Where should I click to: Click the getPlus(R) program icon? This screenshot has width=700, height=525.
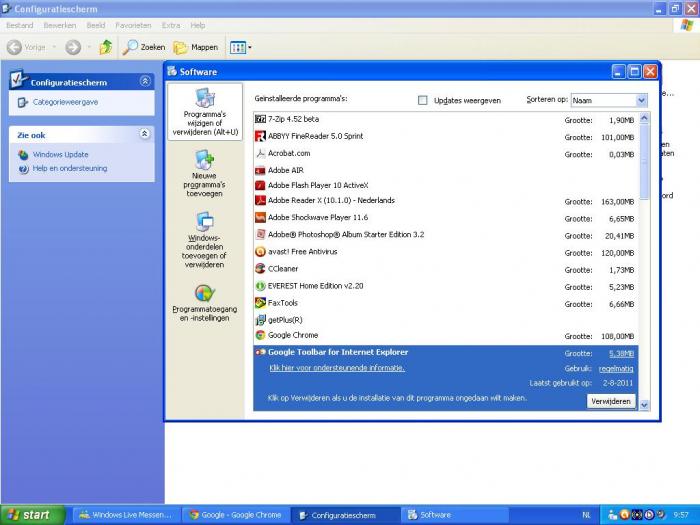(x=260, y=320)
